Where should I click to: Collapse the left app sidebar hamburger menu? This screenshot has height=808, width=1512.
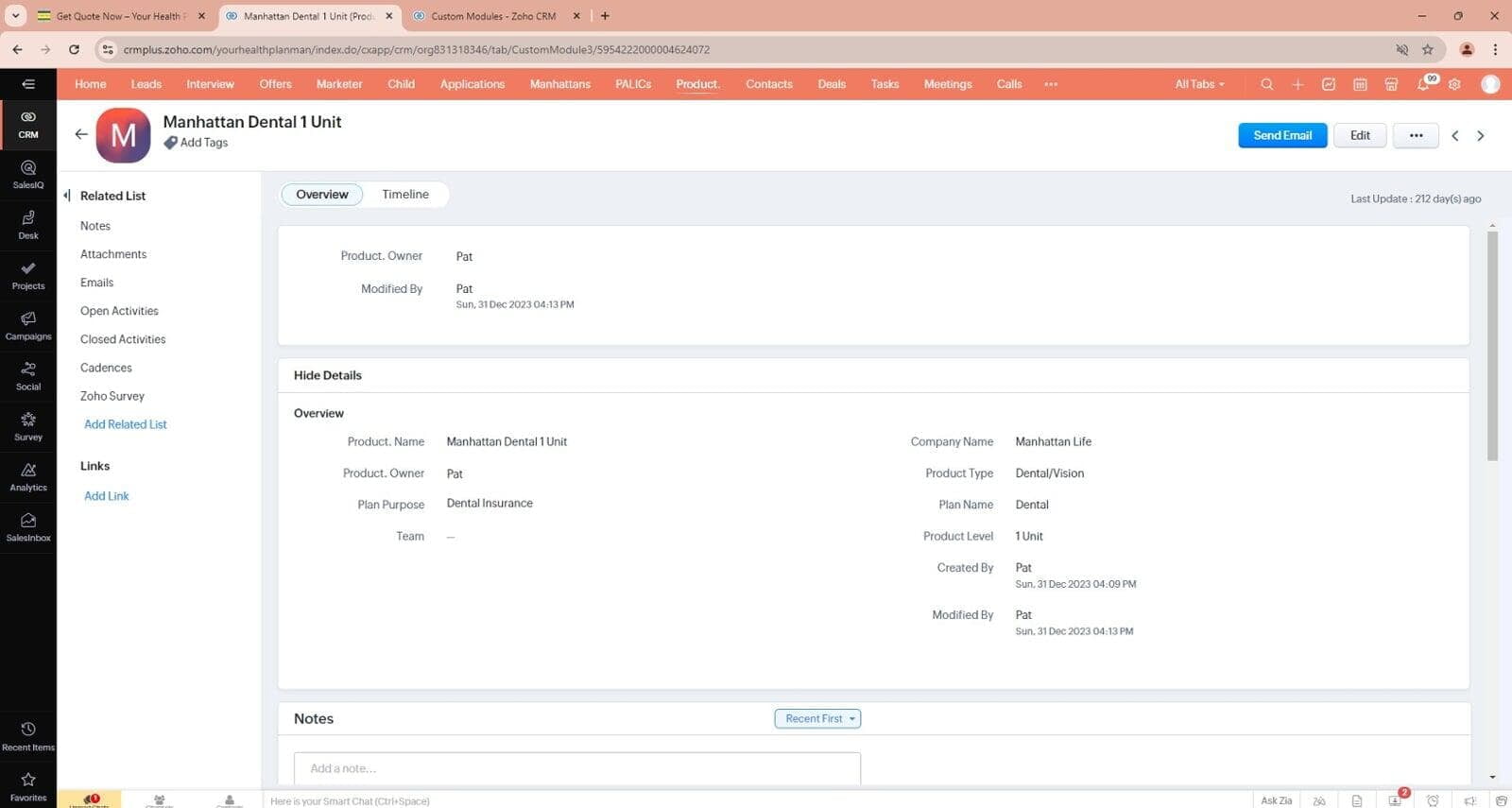[28, 84]
